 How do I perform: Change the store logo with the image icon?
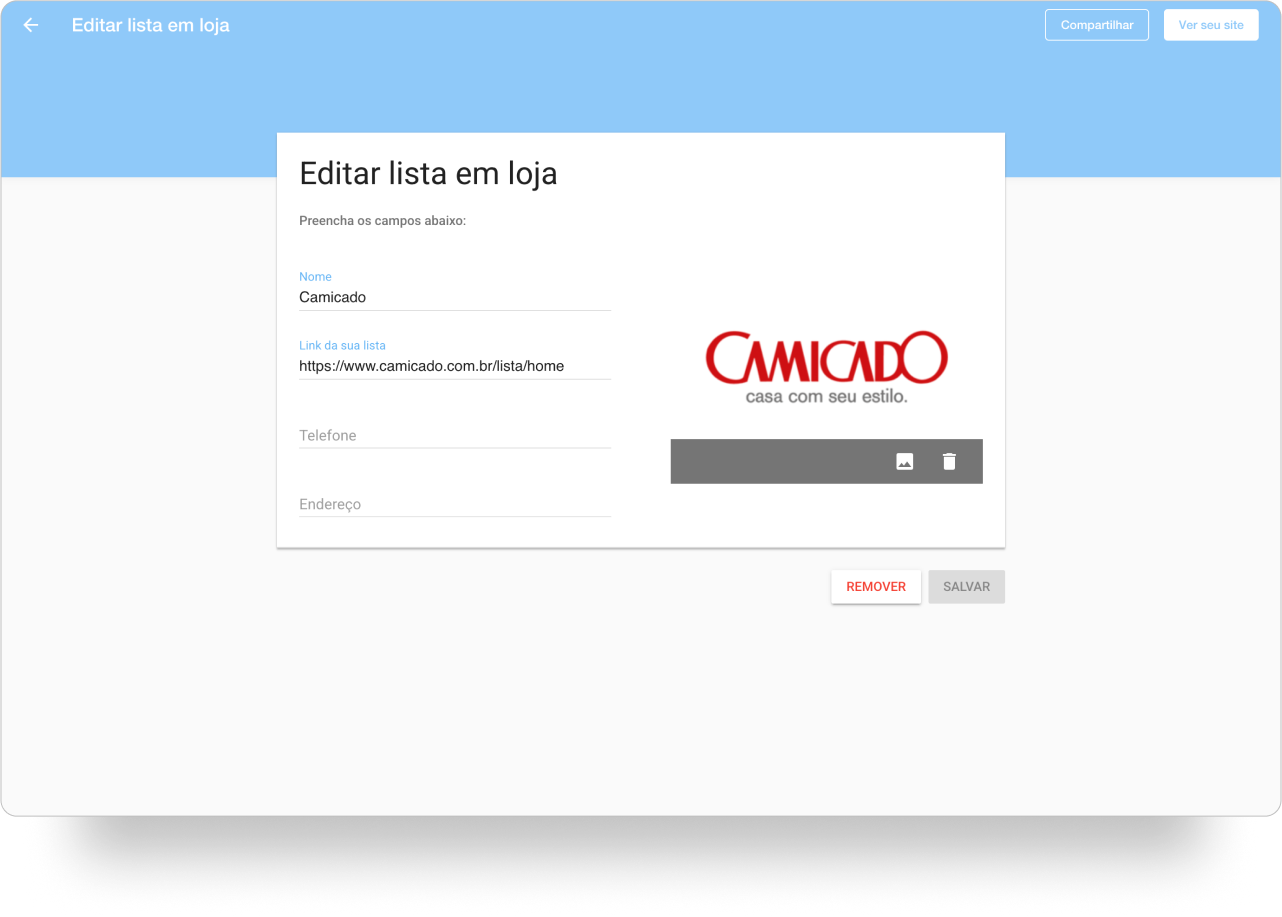click(905, 462)
